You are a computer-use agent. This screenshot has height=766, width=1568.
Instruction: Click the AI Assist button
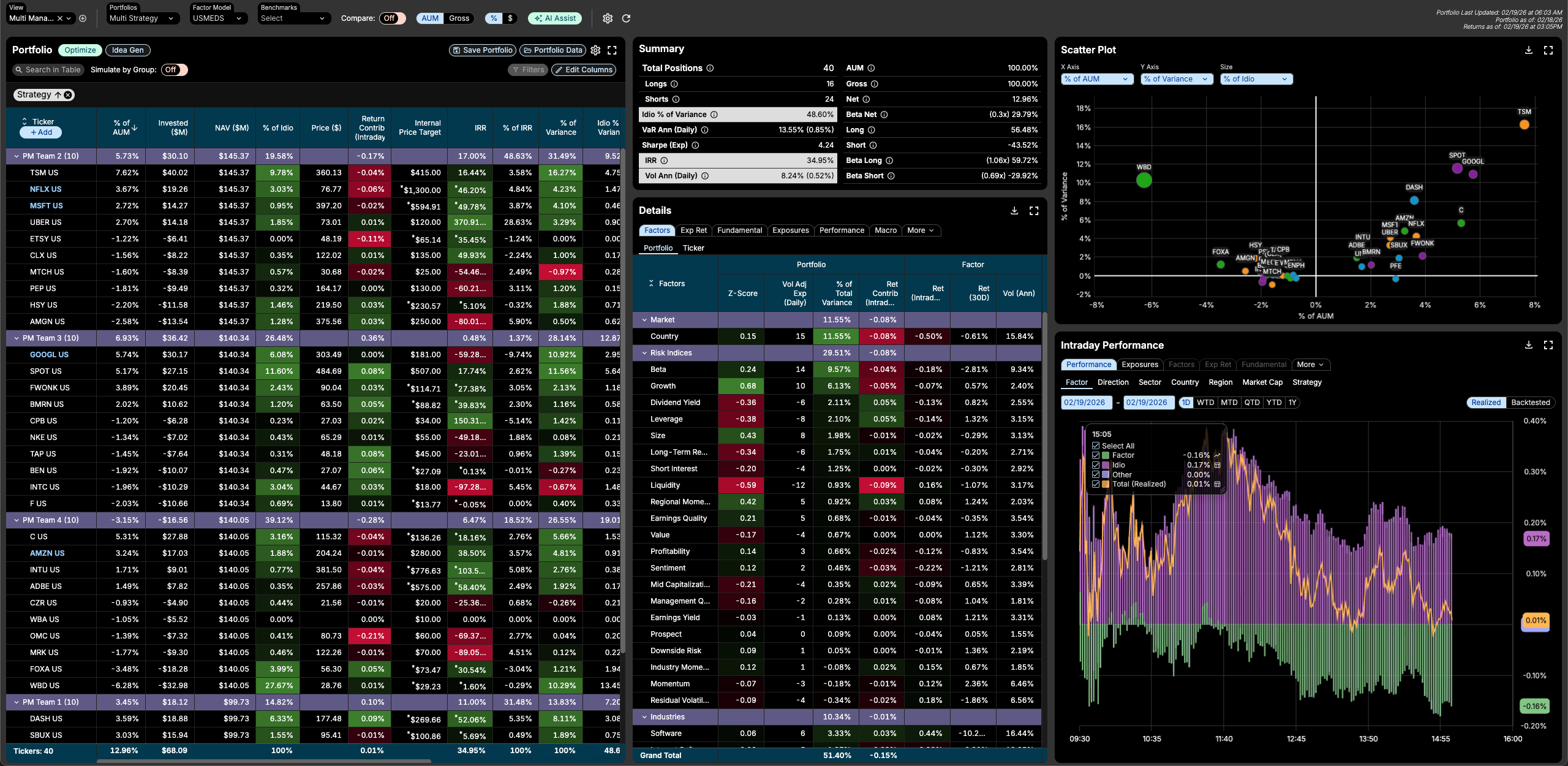[555, 18]
